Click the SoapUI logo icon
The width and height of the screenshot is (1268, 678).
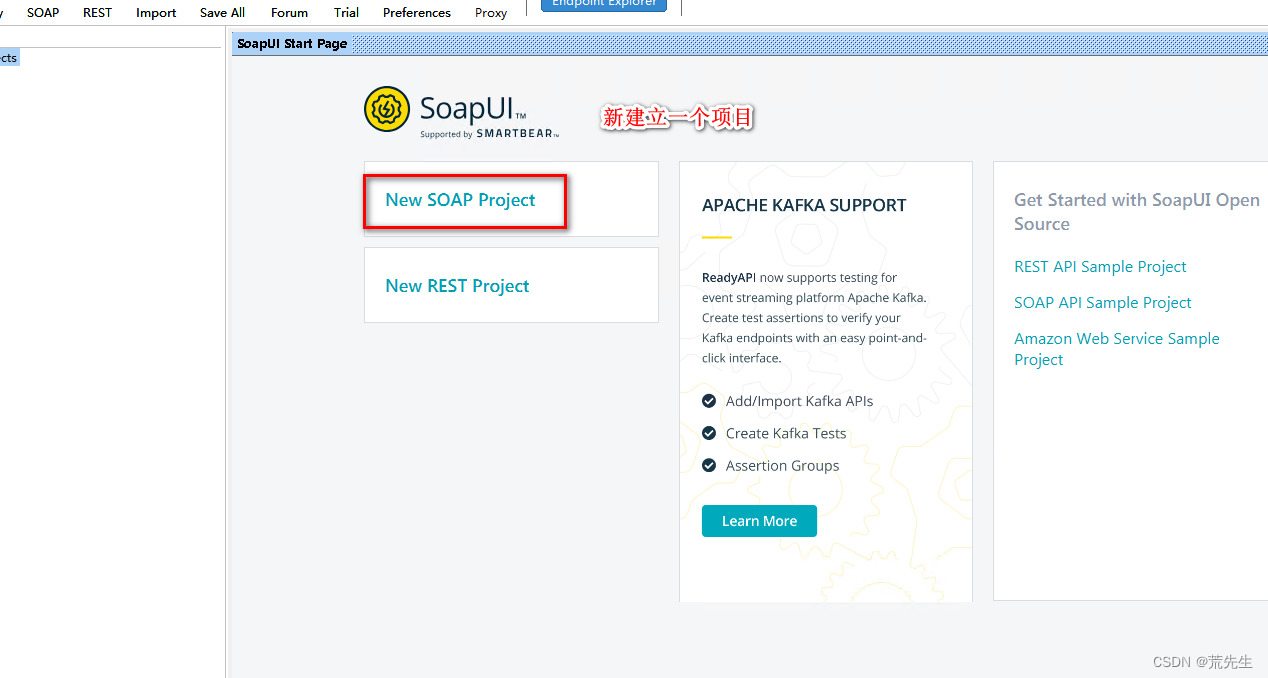click(387, 110)
